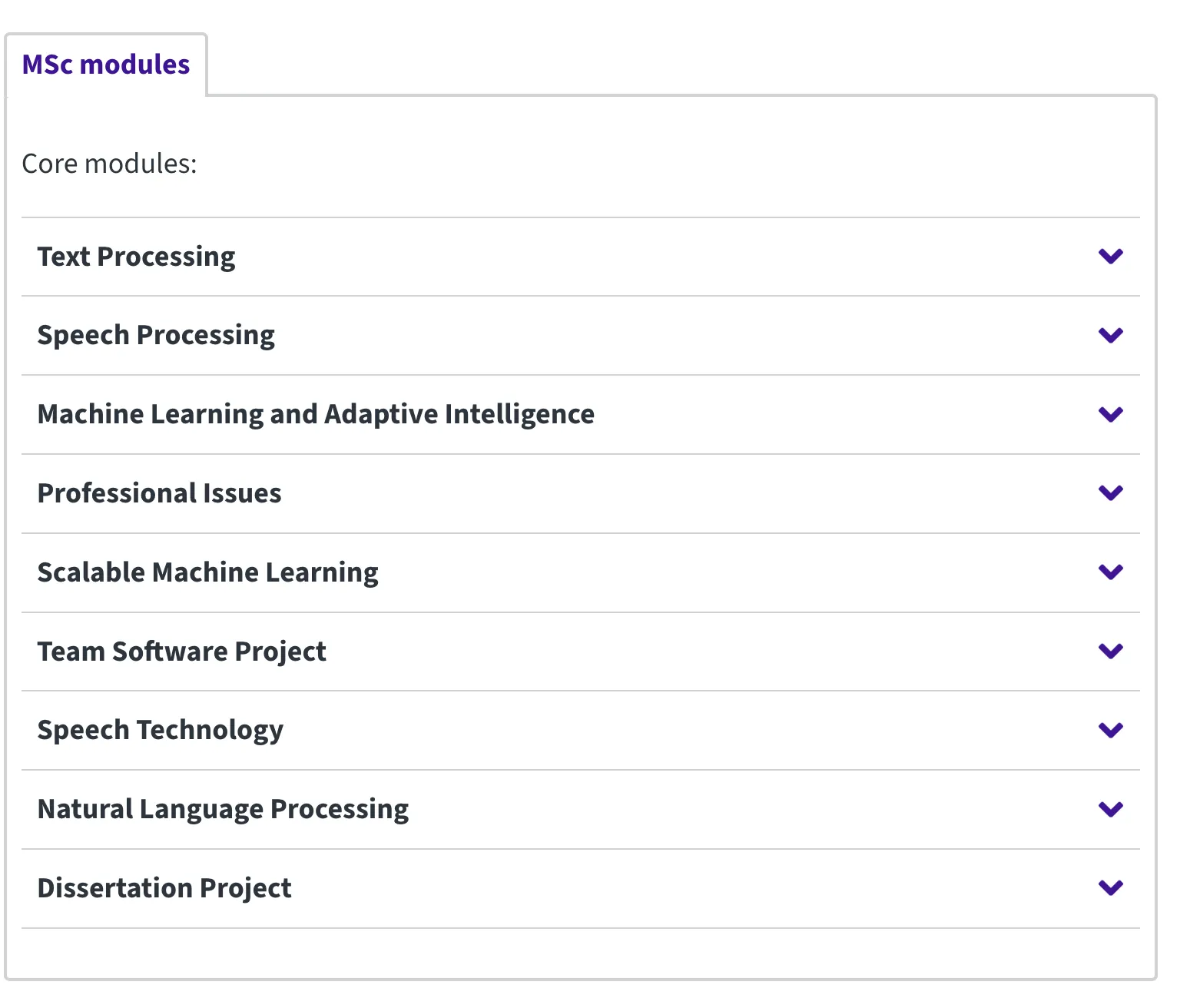Expand the Team Software Project row
This screenshot has width=1200, height=1008.
coord(182,652)
